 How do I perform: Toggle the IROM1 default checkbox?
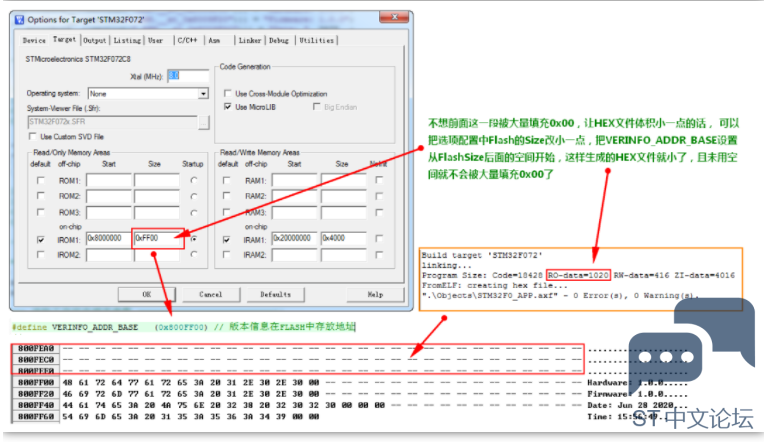[41, 239]
